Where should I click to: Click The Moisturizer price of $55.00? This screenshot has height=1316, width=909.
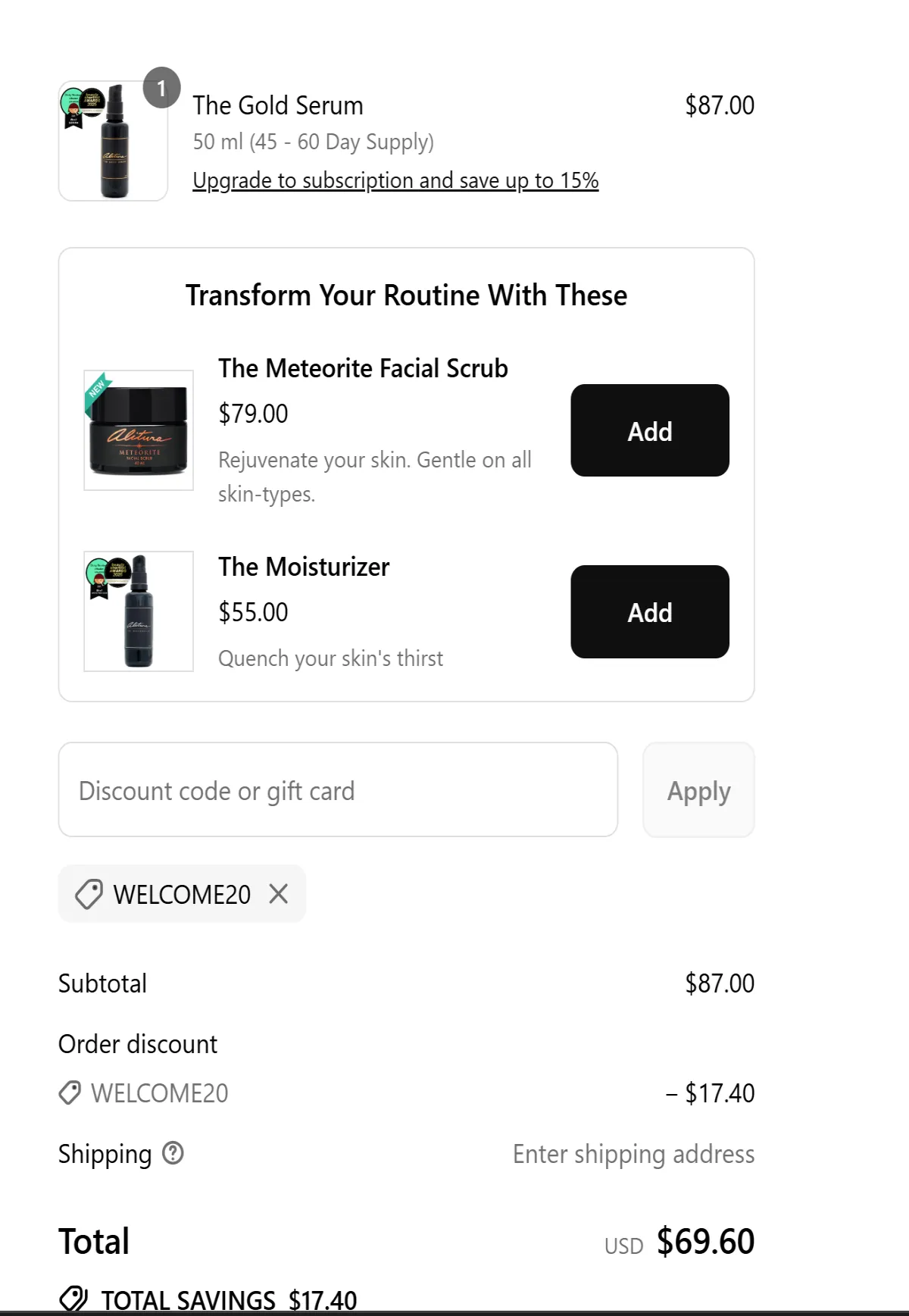(x=252, y=611)
